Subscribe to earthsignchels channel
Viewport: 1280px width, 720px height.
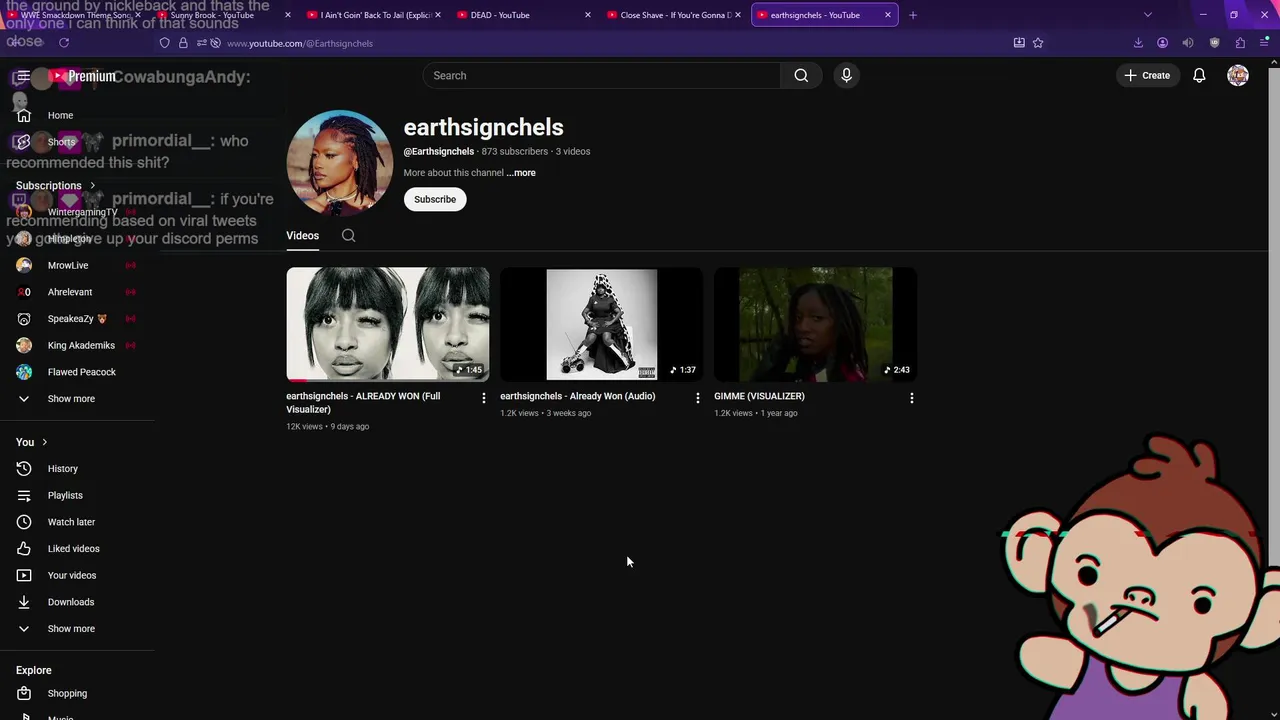[x=435, y=199]
